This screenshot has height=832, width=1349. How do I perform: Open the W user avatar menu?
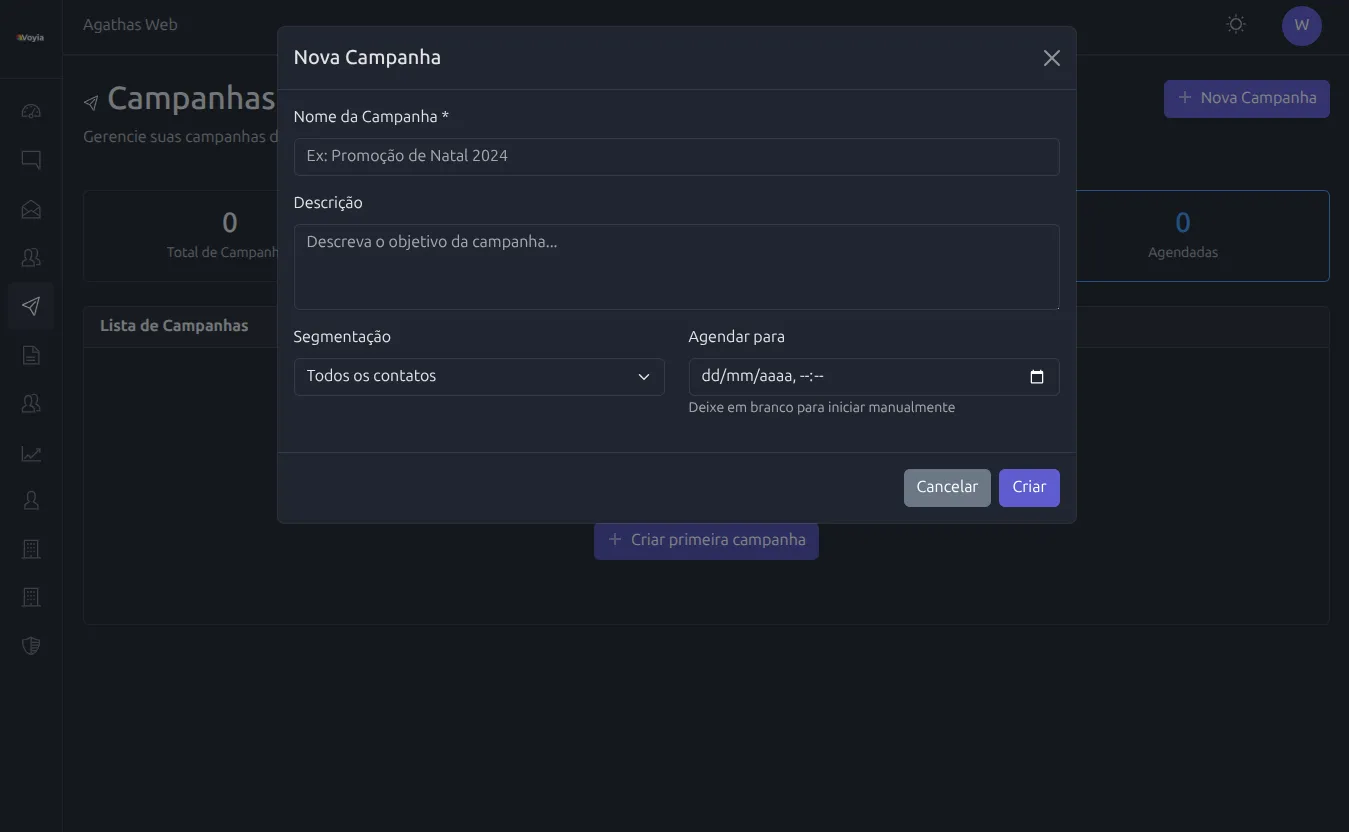coord(1301,26)
